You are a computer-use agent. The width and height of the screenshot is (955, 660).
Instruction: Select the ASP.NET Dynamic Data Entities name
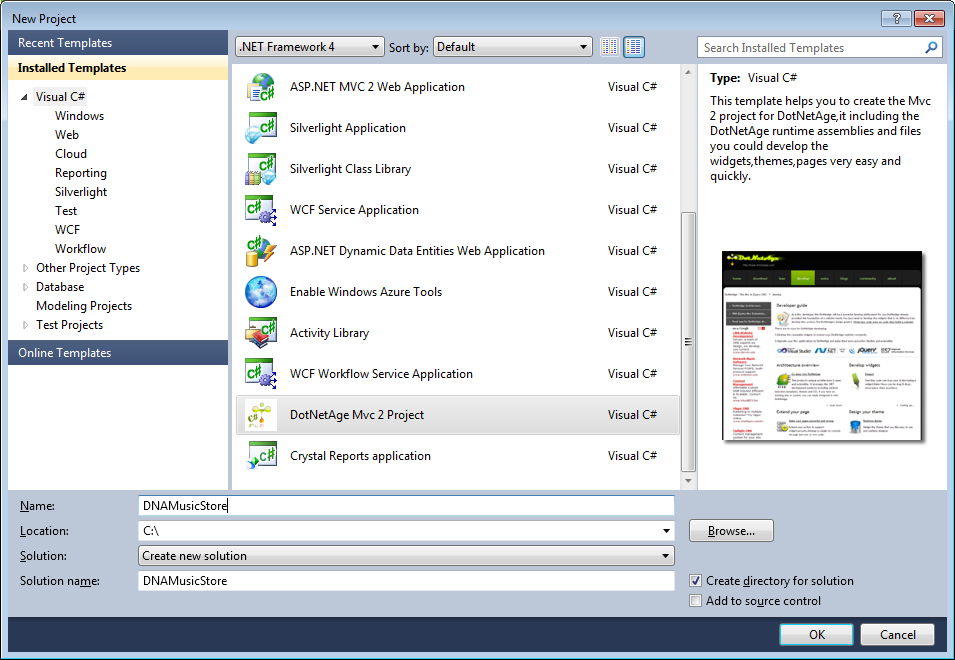coord(417,251)
